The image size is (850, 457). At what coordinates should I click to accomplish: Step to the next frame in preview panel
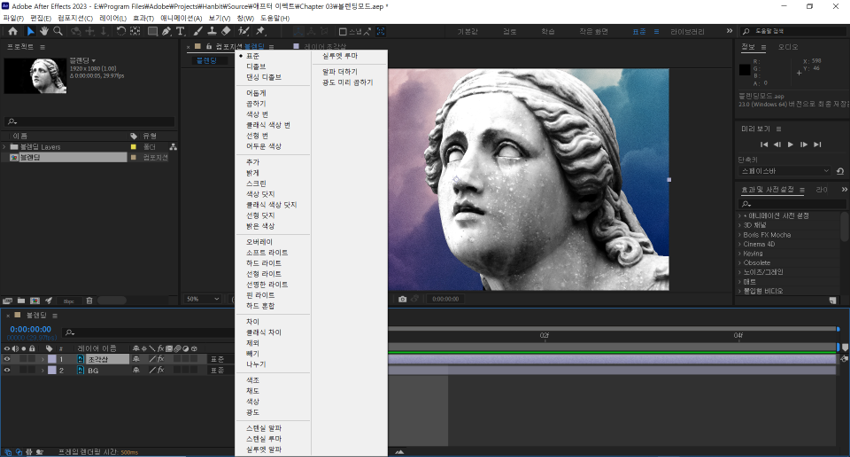click(804, 144)
